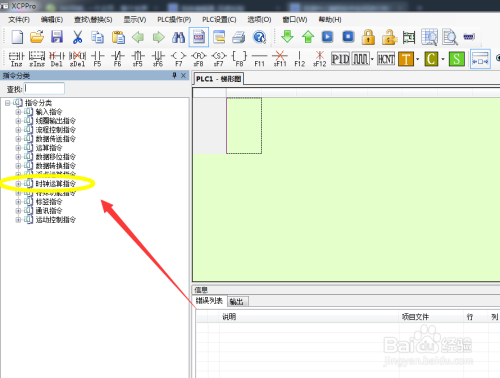
Task: Stop PLC with blue stop icon
Action: point(348,36)
